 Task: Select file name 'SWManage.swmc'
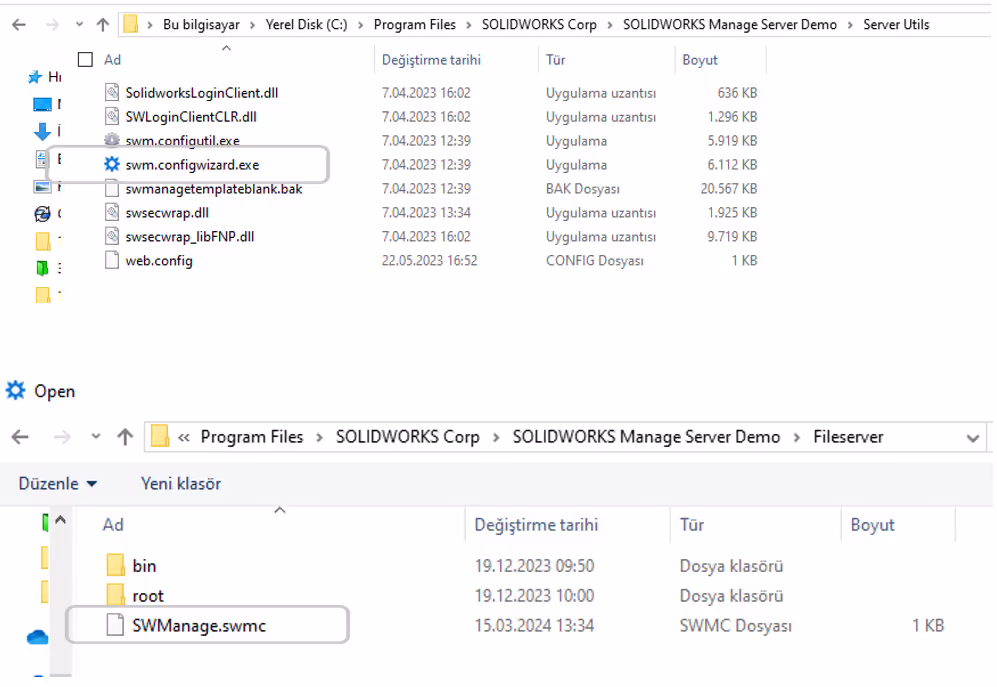point(199,626)
